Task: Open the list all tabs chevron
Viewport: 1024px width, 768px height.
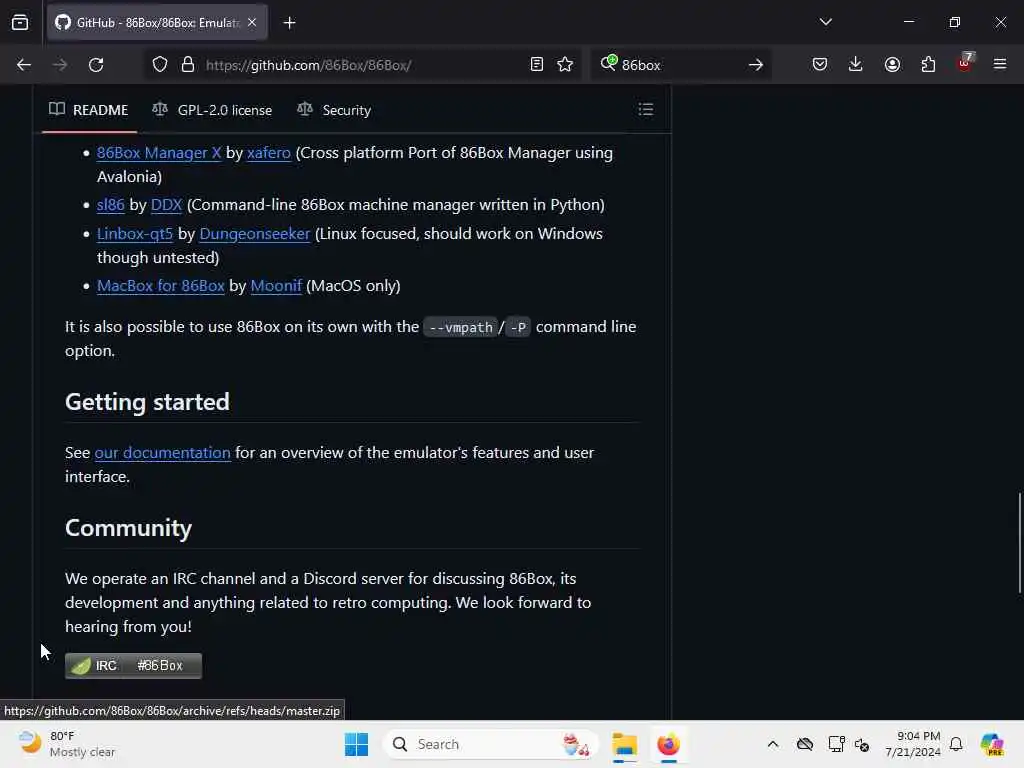Action: pyautogui.click(x=825, y=22)
